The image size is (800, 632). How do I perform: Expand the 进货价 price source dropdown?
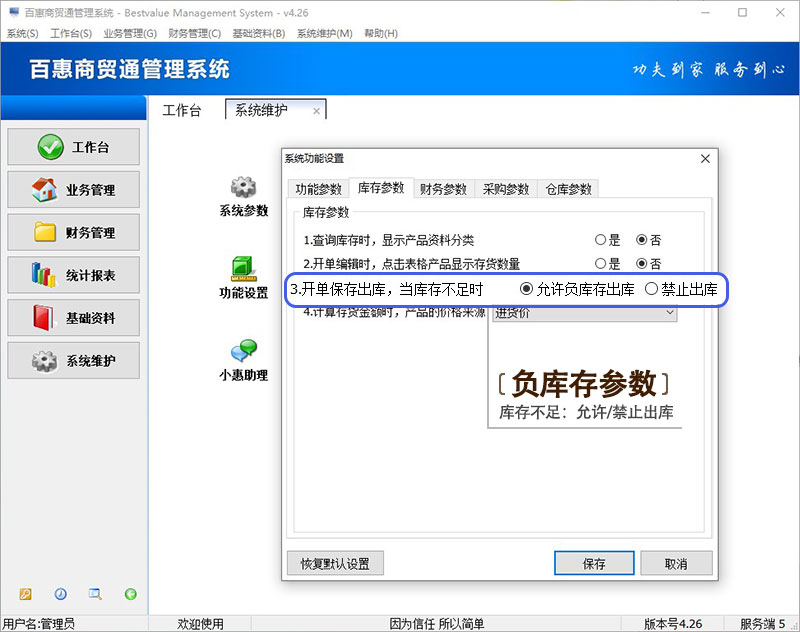pyautogui.click(x=670, y=313)
